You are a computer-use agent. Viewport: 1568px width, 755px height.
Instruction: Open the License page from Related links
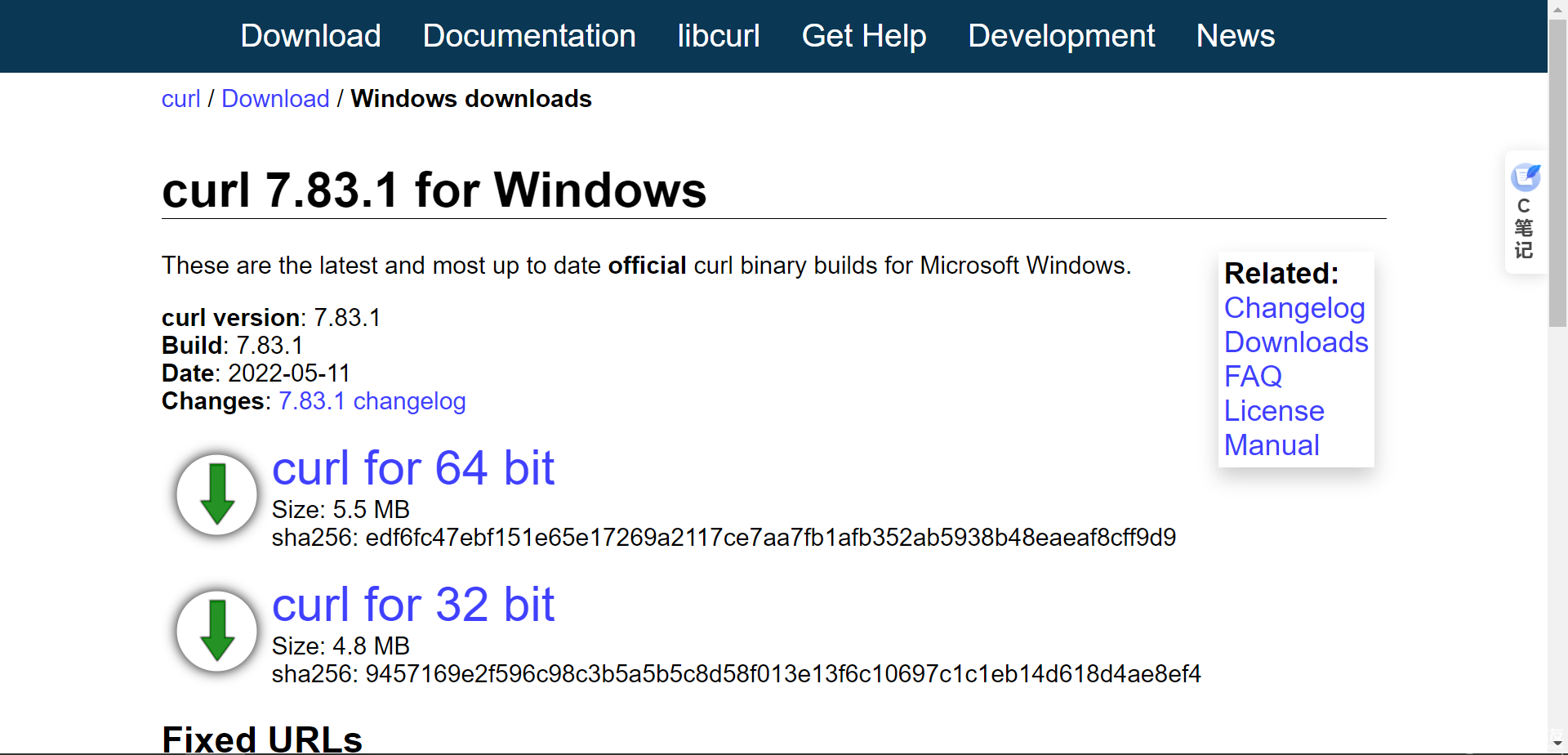1273,411
